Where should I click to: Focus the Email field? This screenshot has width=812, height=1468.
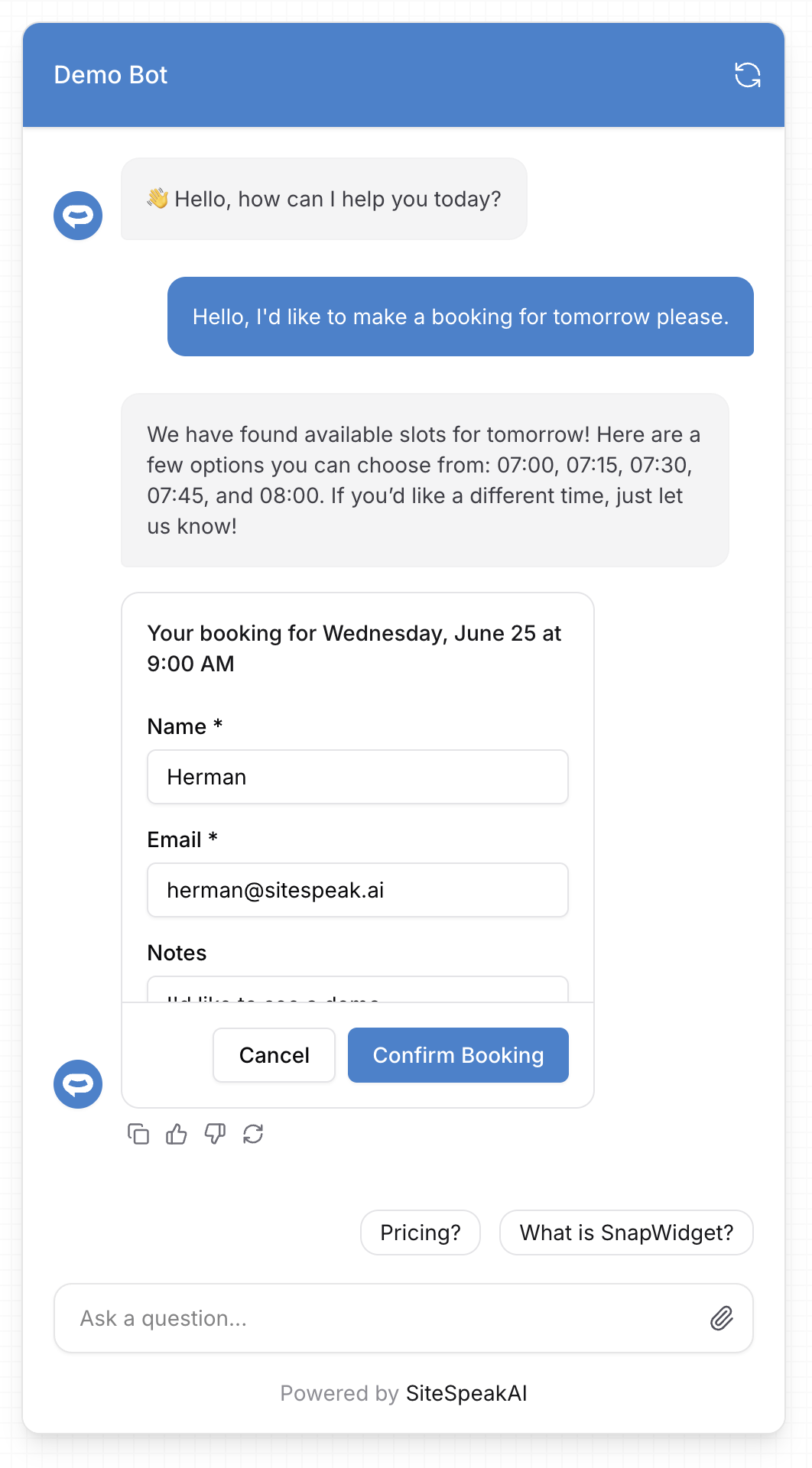pyautogui.click(x=357, y=890)
